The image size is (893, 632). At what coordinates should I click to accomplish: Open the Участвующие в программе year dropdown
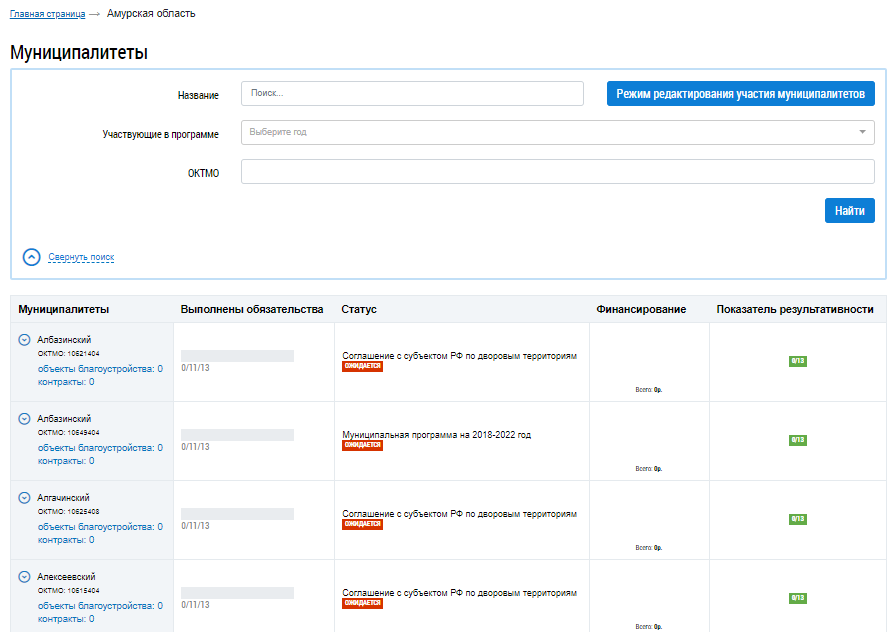point(557,132)
